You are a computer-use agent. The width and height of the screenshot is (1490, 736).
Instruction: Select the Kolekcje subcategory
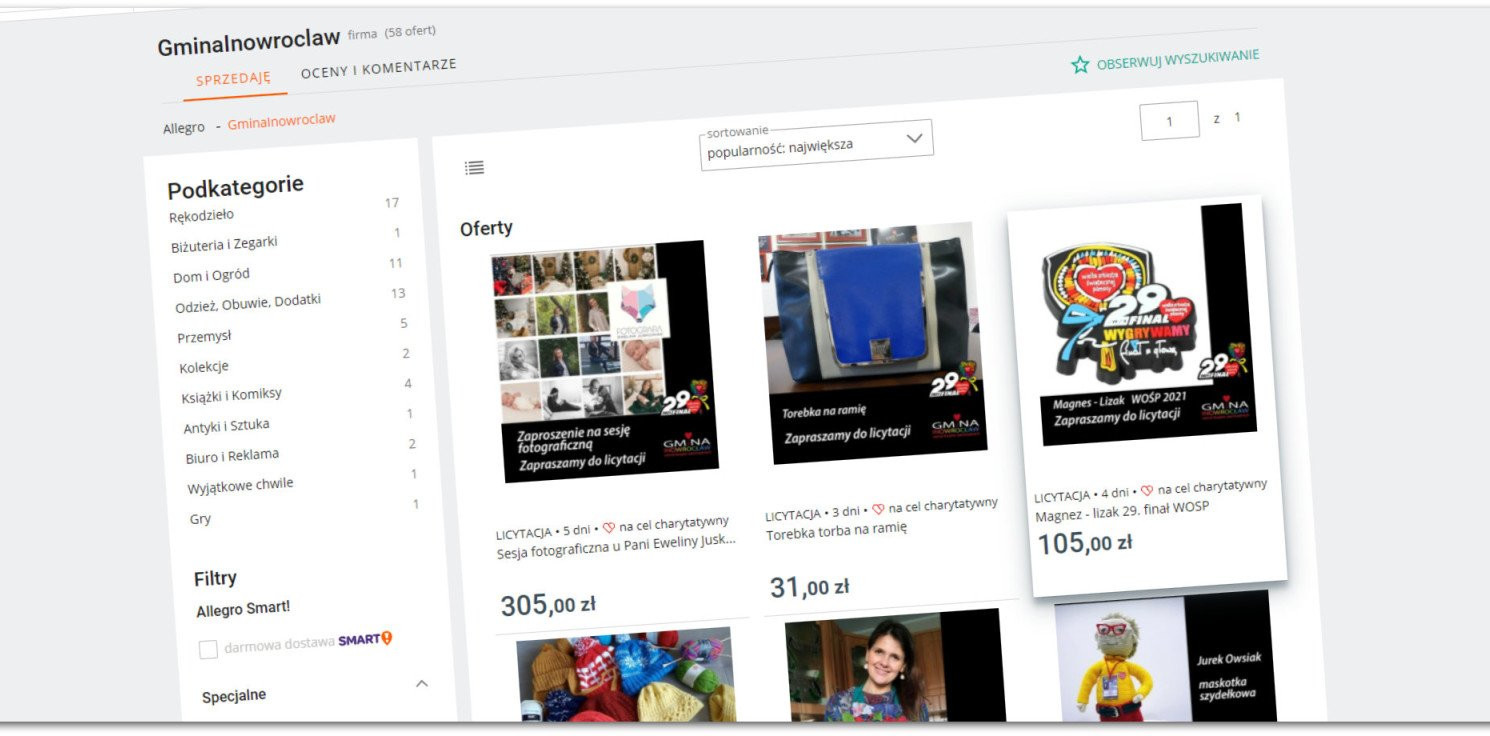click(204, 367)
